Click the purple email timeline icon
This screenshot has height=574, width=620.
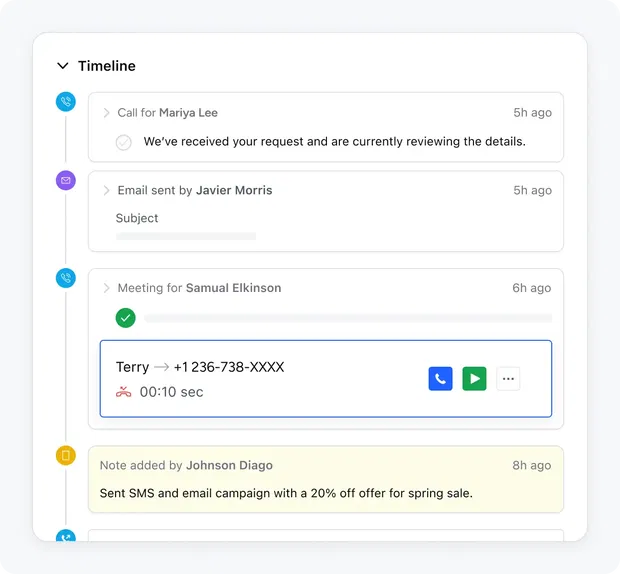66,180
